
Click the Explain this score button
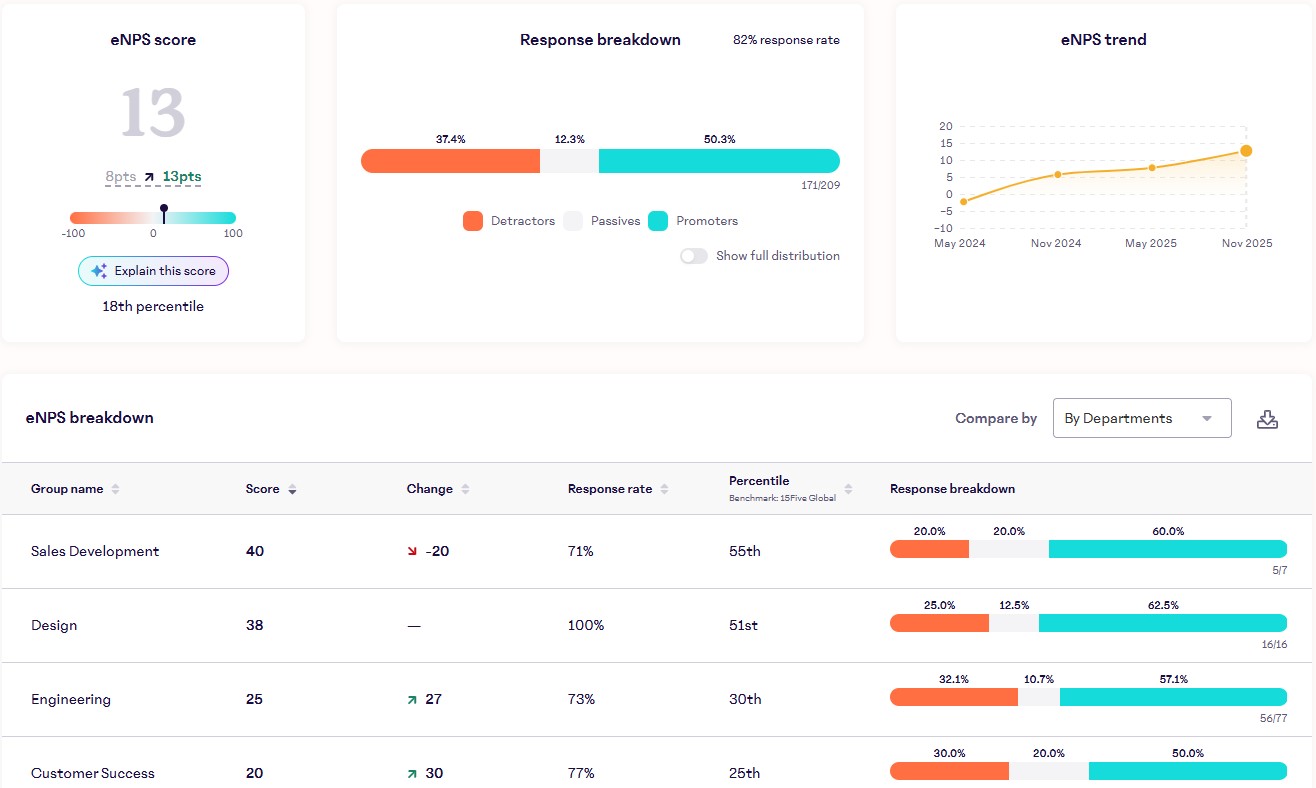153,270
